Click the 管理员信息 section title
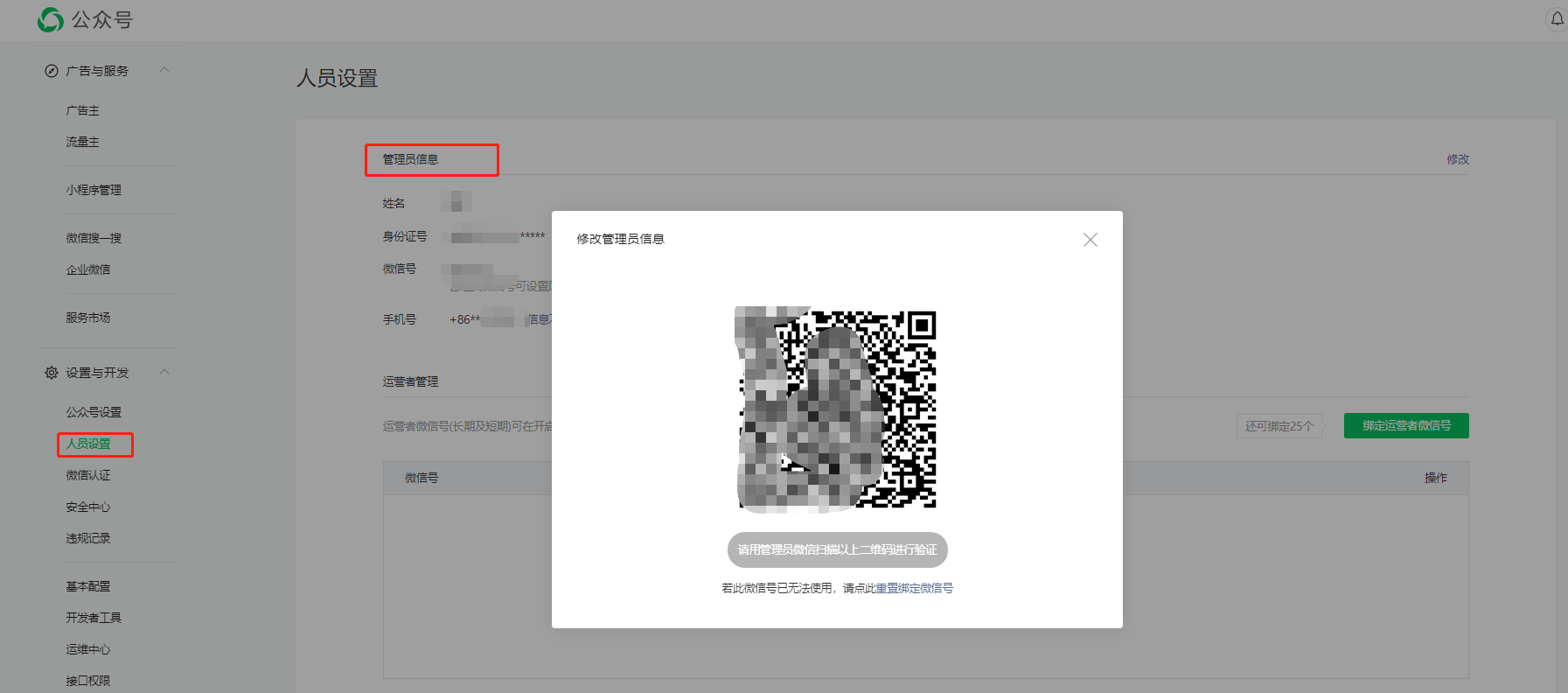The height and width of the screenshot is (693, 1568). (410, 159)
